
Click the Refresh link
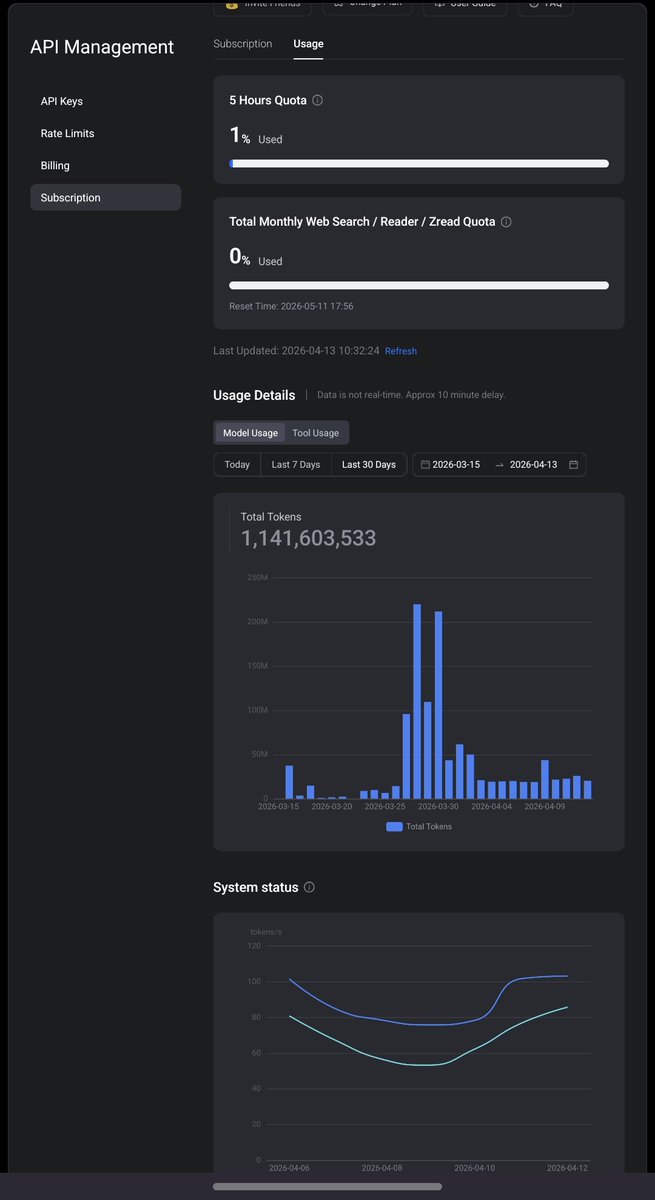coord(401,351)
